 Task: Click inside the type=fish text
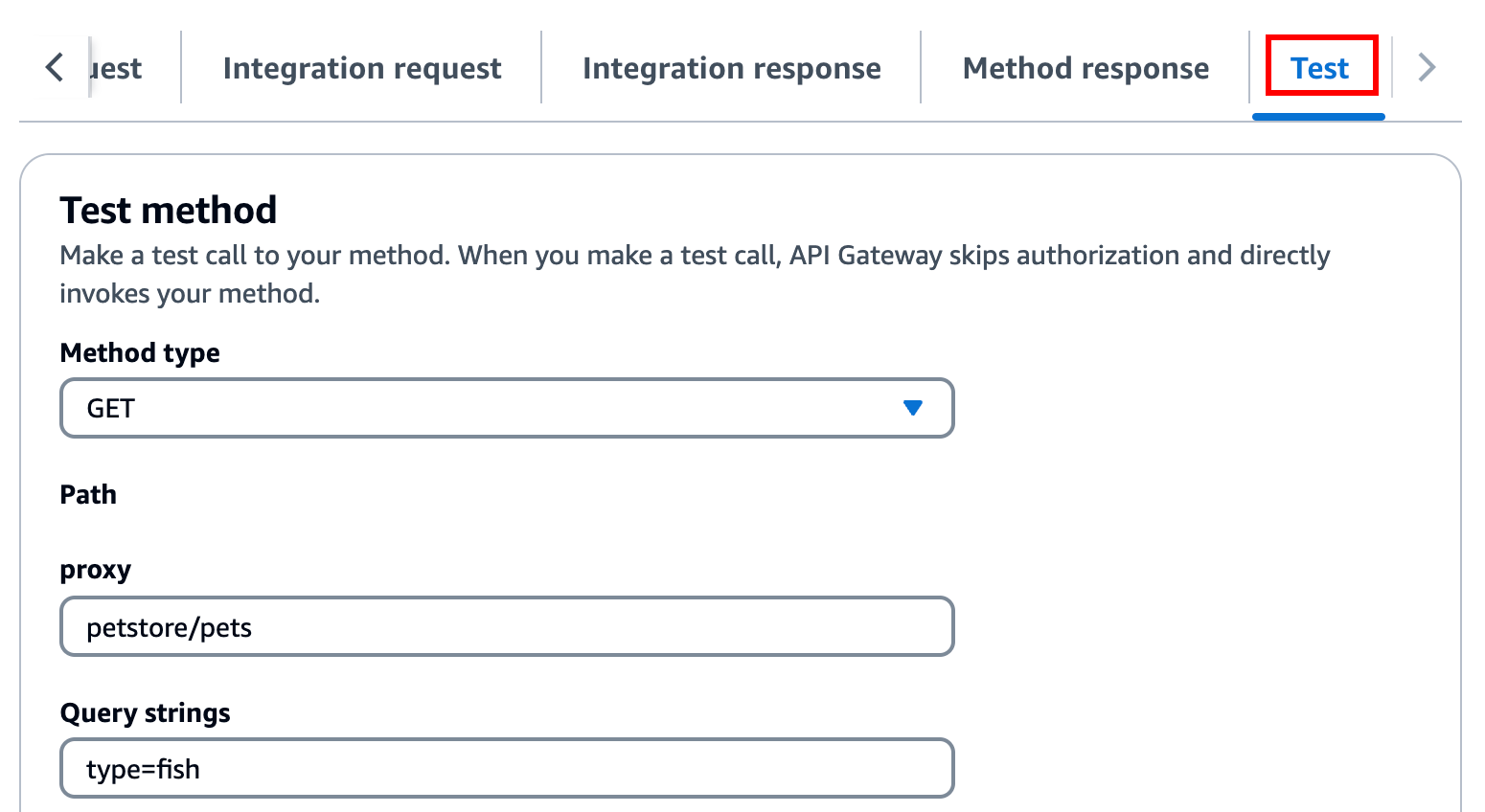coord(143,769)
